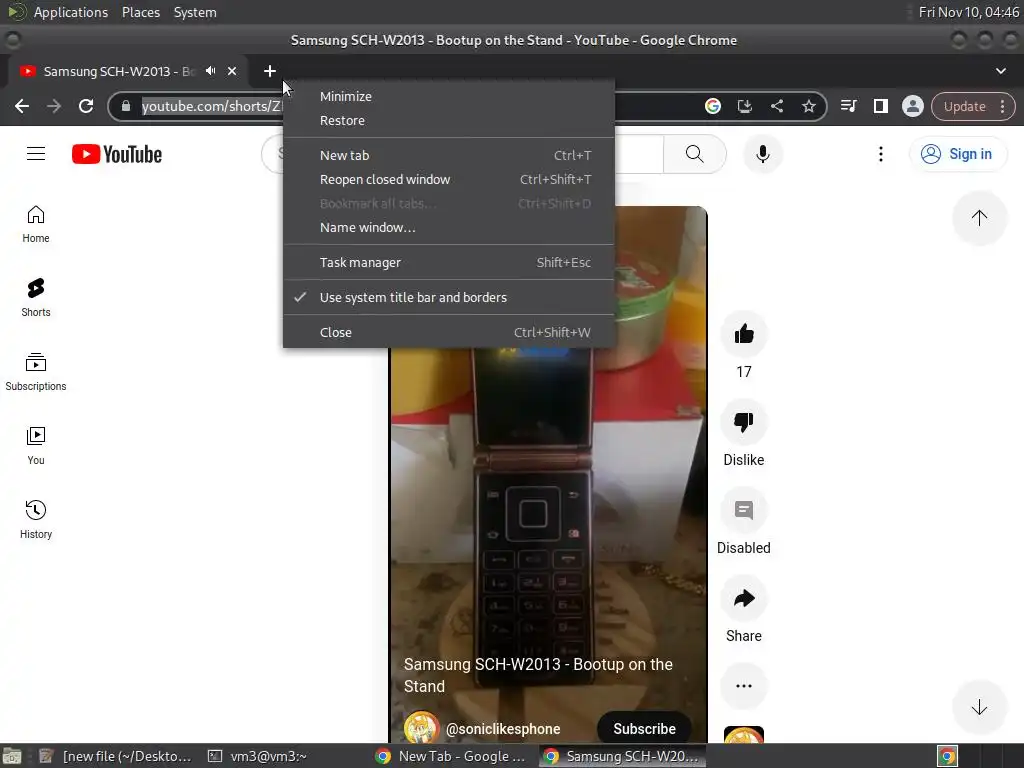This screenshot has height=768, width=1024.
Task: Click the Chrome tray icon in bottom panel
Action: click(x=947, y=756)
